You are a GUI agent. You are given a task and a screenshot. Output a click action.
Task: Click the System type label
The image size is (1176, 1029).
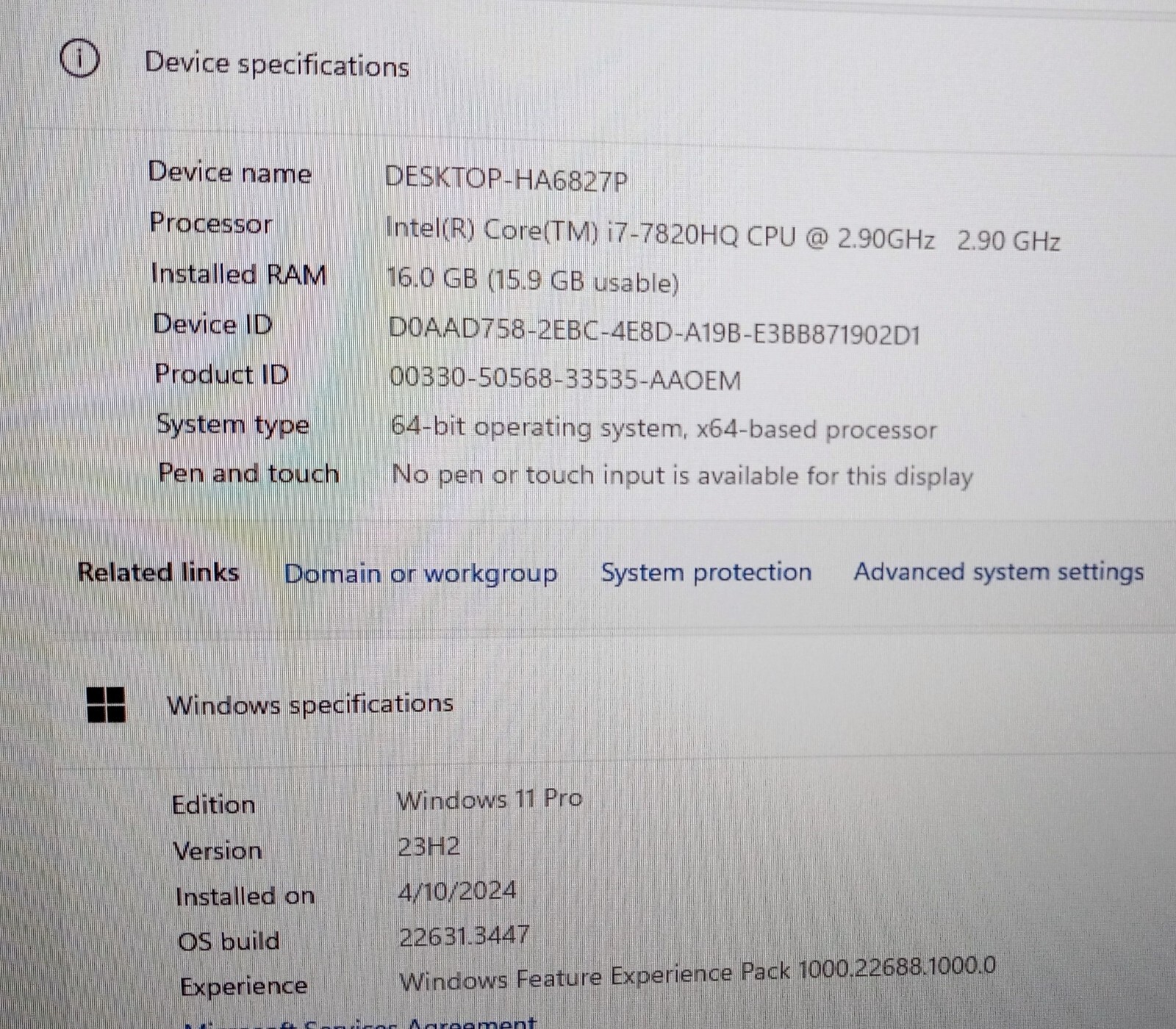point(233,425)
